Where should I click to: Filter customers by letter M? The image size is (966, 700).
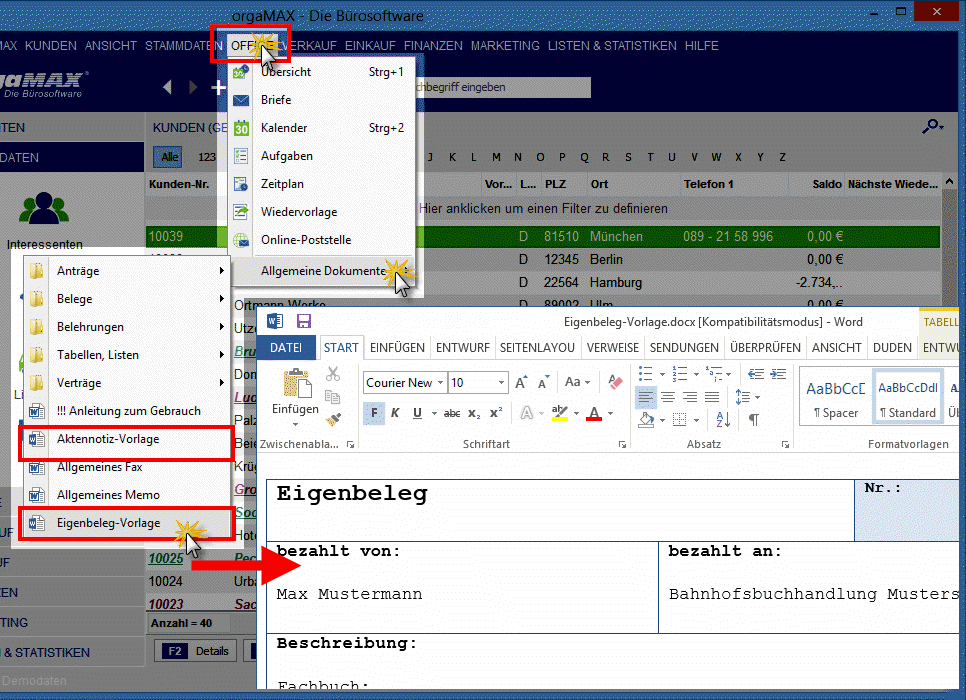click(x=496, y=157)
